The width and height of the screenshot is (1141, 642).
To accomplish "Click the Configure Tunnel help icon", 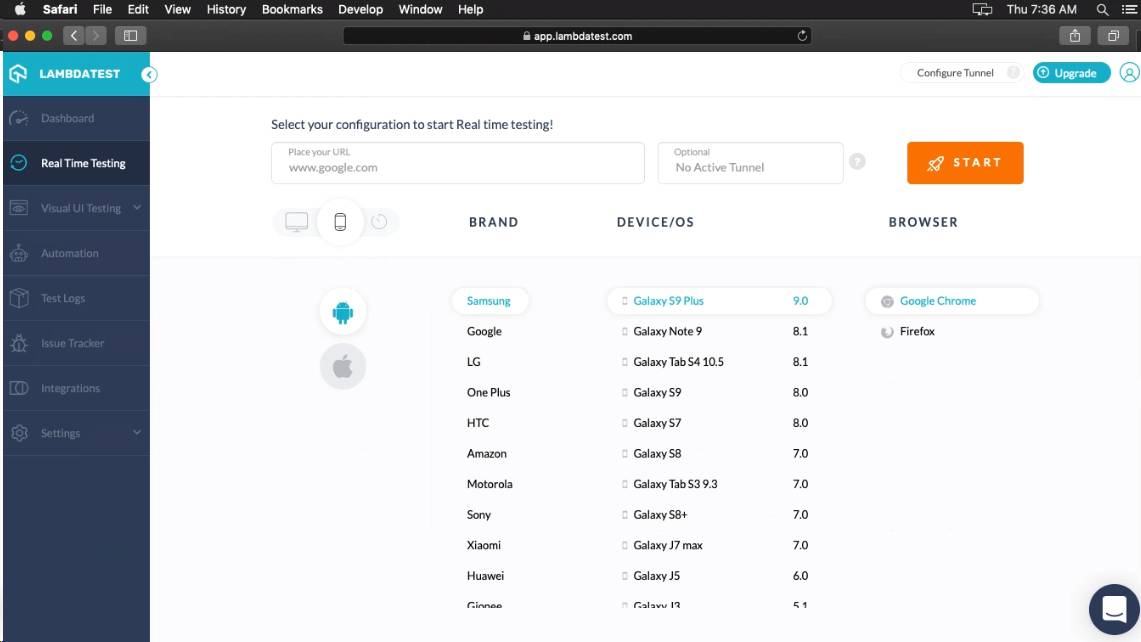I will 1013,73.
